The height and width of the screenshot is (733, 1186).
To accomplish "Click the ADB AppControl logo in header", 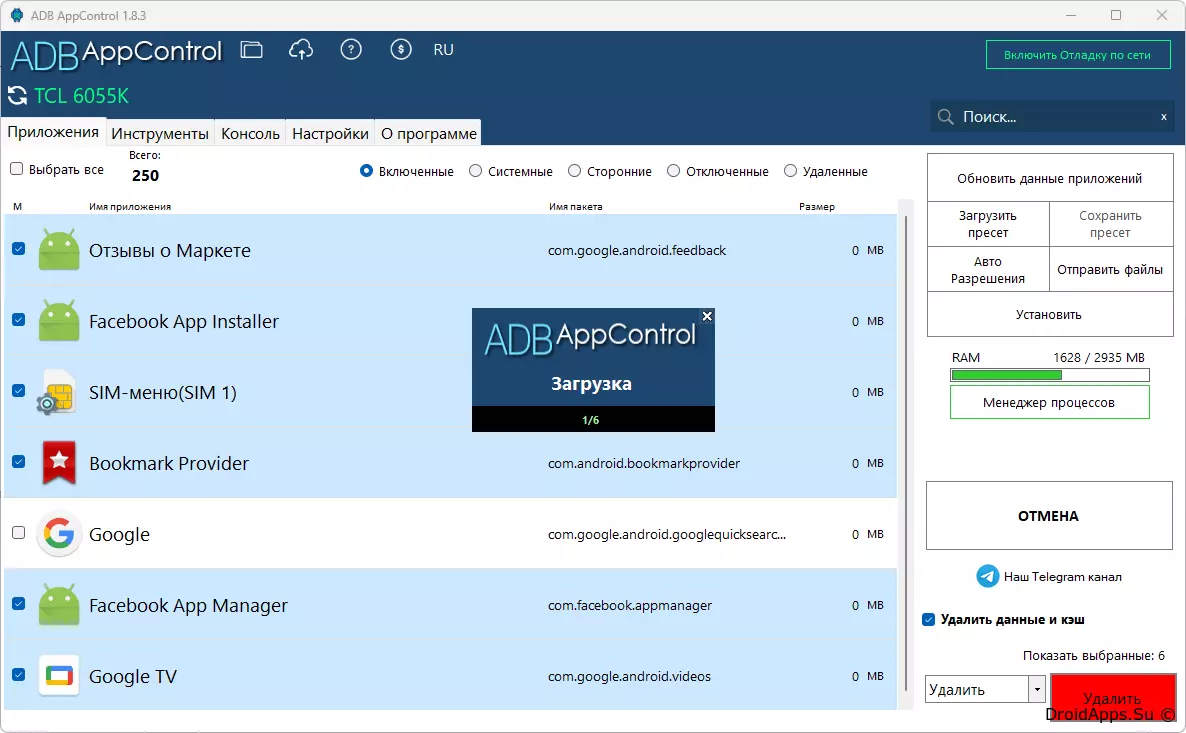I will pos(116,54).
